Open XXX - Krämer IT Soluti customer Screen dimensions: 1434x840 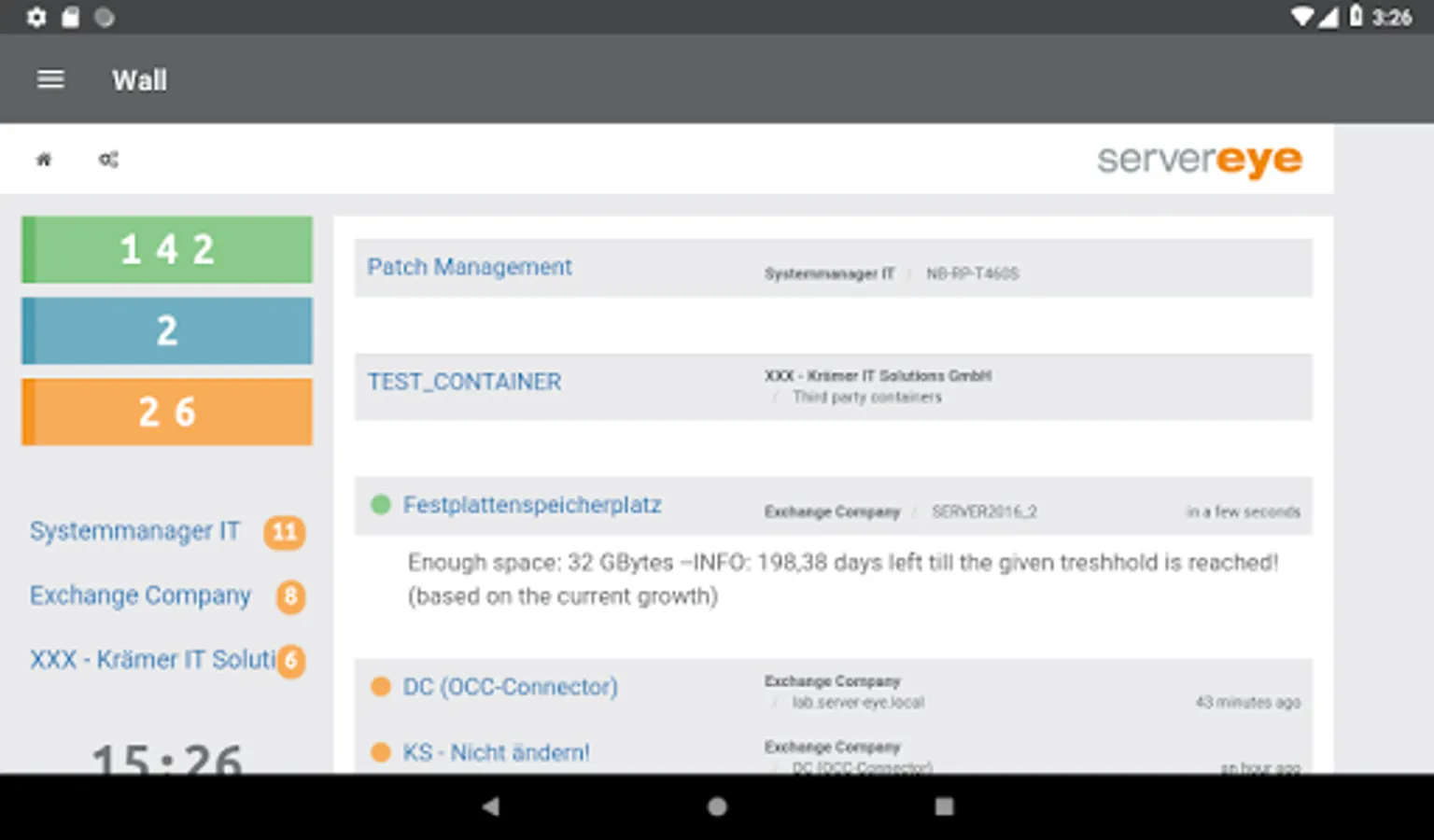[152, 660]
